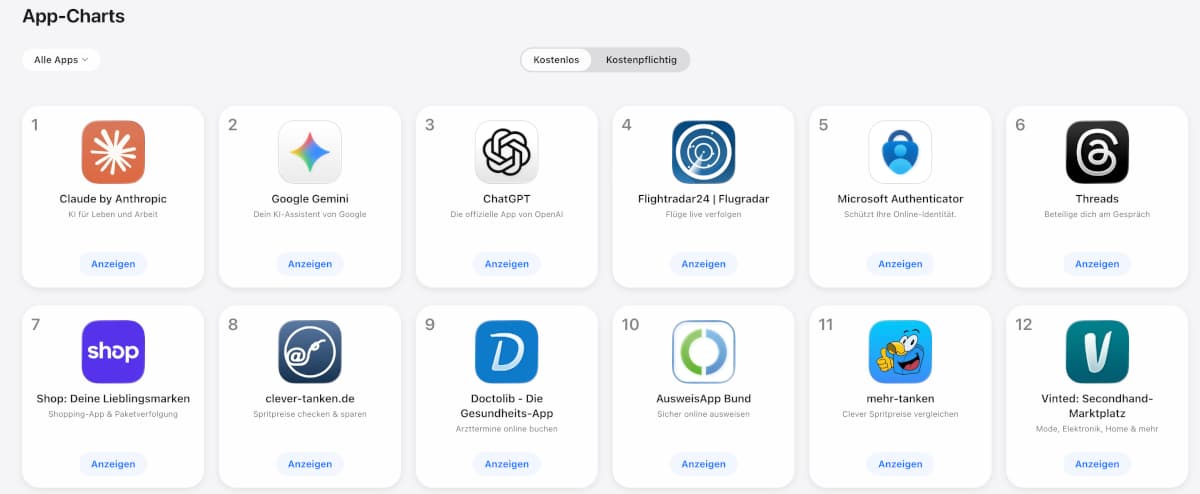This screenshot has height=494, width=1200.
Task: Open the purple Shop app icon
Action: point(113,352)
